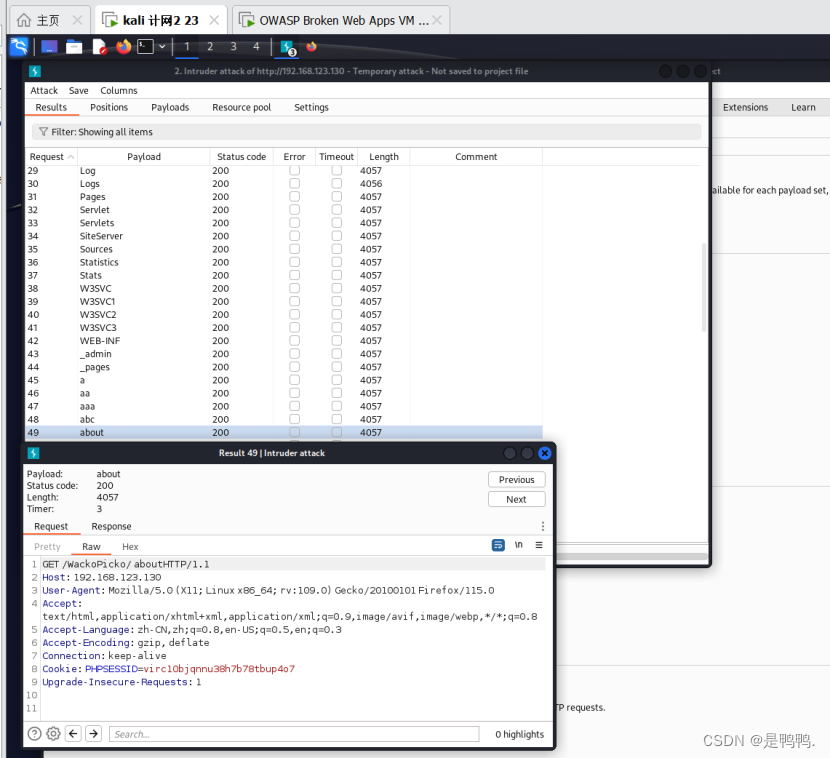Launch Firefox from the Kali panel

click(123, 47)
